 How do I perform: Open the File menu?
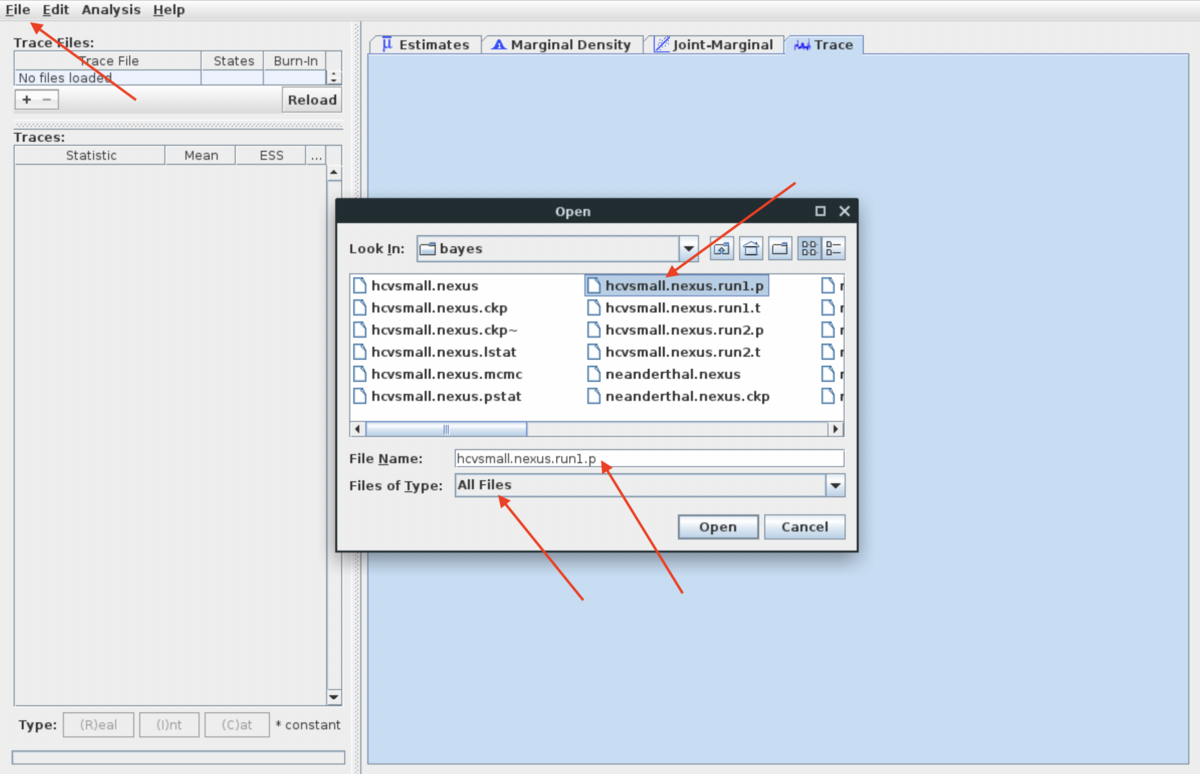click(17, 10)
